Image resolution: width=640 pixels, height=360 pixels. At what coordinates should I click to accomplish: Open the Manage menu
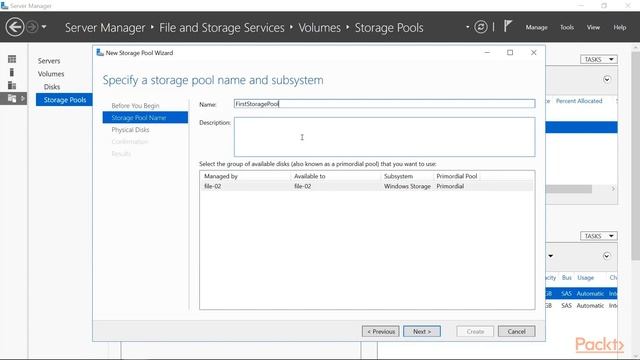click(x=536, y=27)
